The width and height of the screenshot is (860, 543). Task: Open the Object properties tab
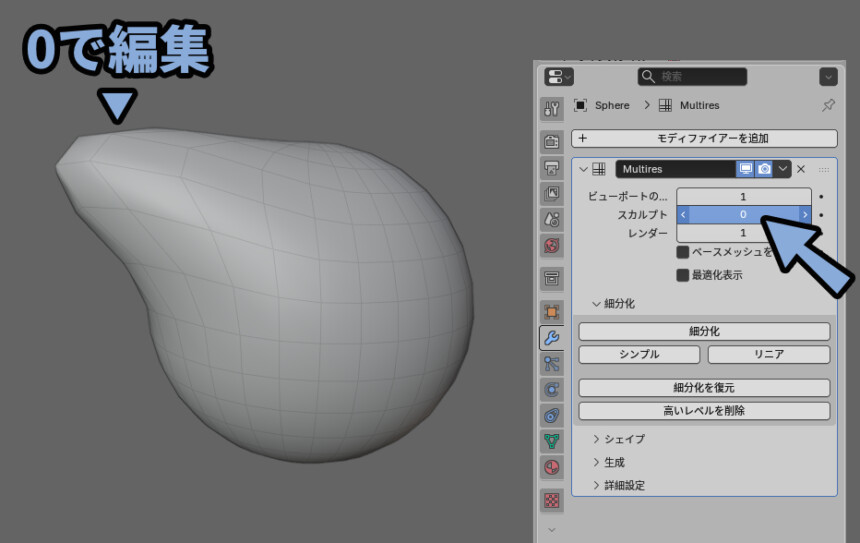(552, 312)
